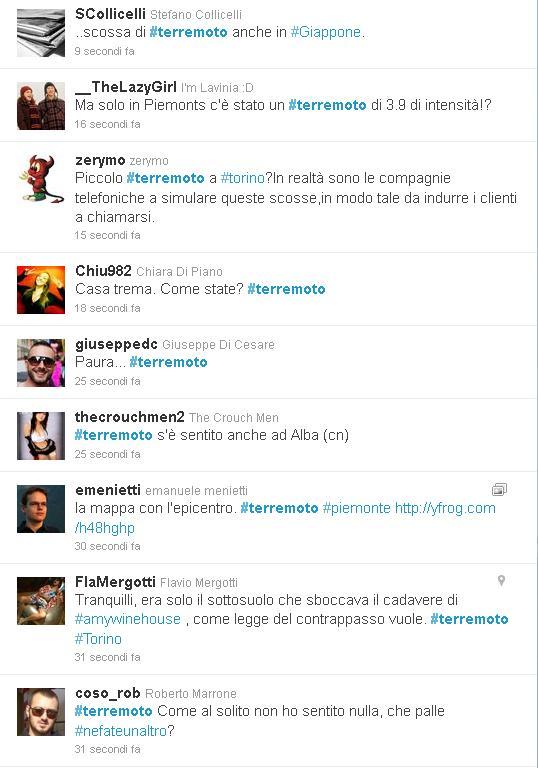Screen dimensions: 538x768
Task: Open Chiu982's avatar image
Action: 41,290
